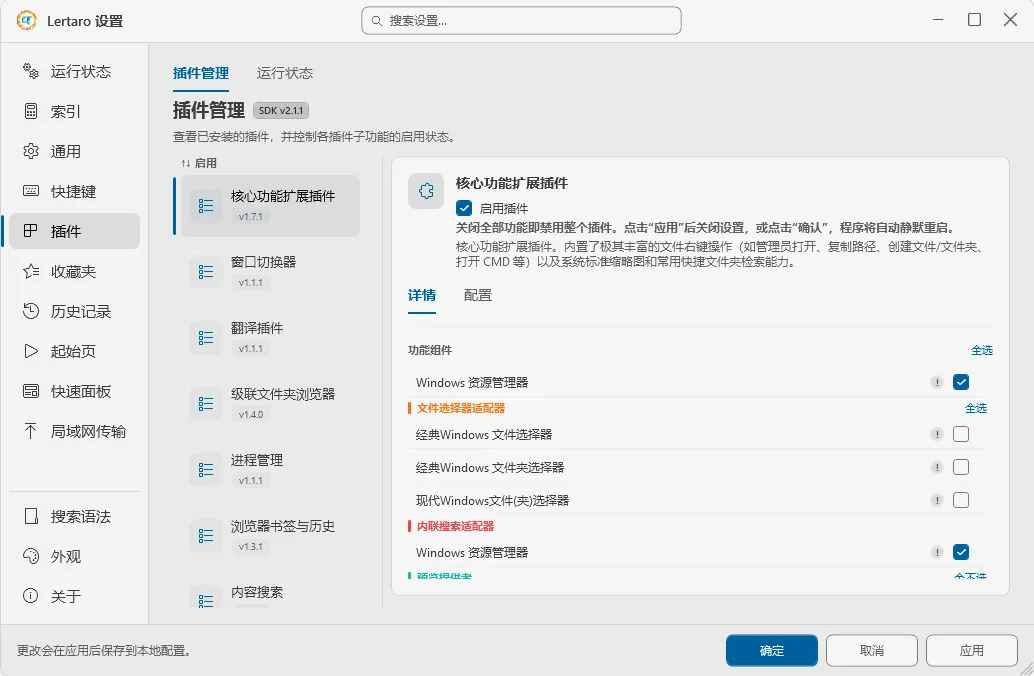Toggle the 启用插件 checkbox
Viewport: 1034px width, 676px height.
coord(464,208)
